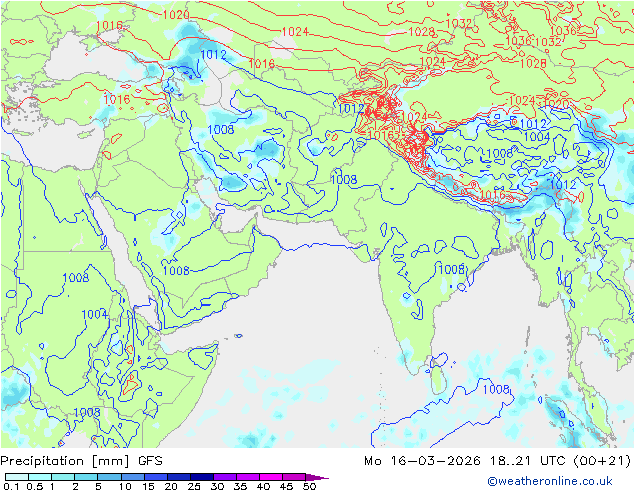The image size is (634, 490).
Task: Select the 30–35 mm violet legend swatch
Action: click(x=224, y=477)
